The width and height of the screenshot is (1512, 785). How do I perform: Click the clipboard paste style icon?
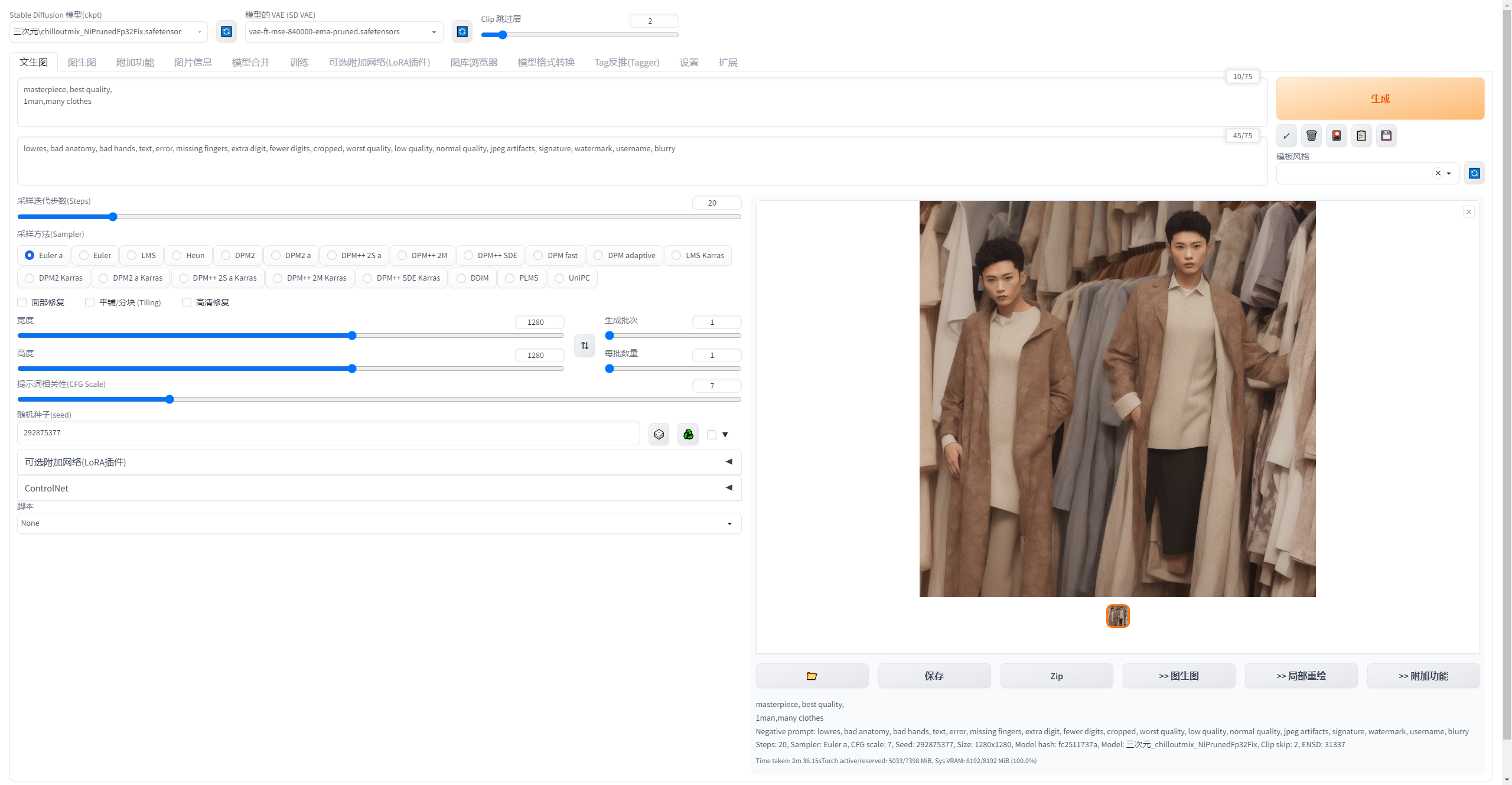pyautogui.click(x=1361, y=136)
